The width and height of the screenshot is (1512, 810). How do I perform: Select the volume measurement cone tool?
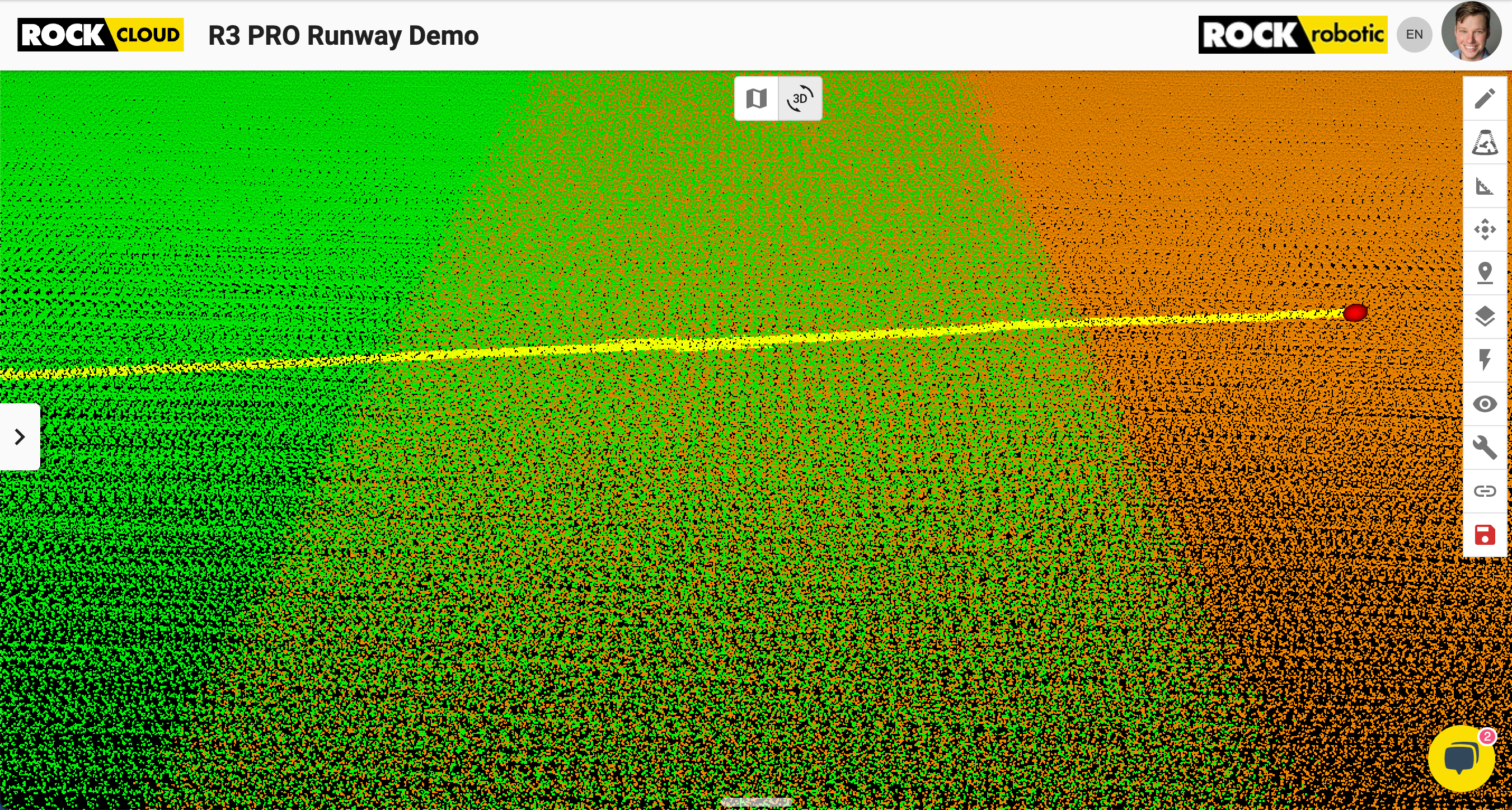point(1485,142)
